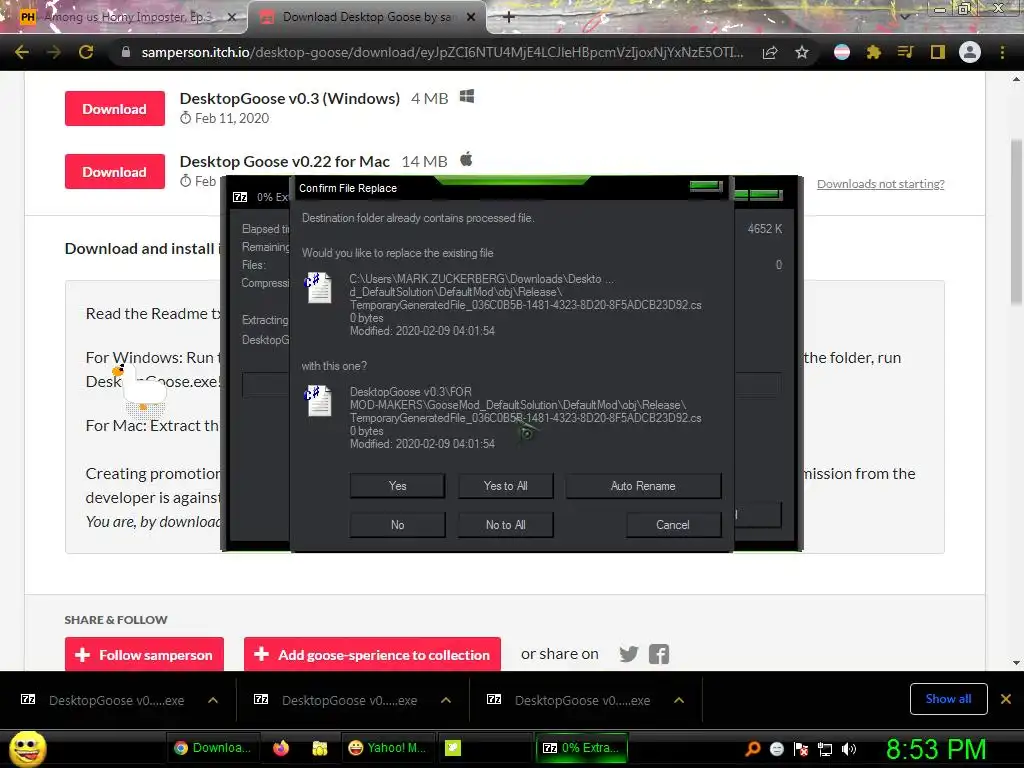Click the Windows platform icon
The height and width of the screenshot is (768, 1024).
point(466,97)
